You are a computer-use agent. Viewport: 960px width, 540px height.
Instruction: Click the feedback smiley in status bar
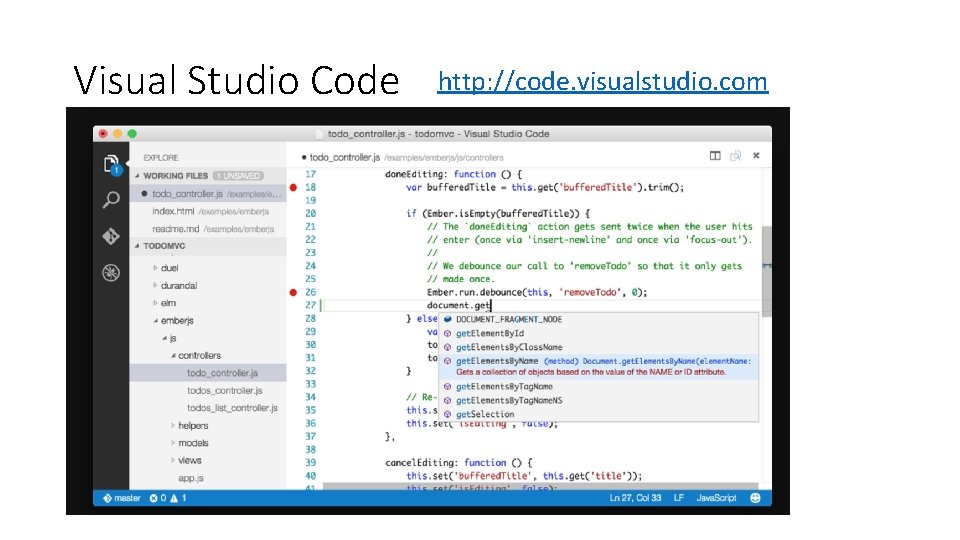tap(755, 498)
